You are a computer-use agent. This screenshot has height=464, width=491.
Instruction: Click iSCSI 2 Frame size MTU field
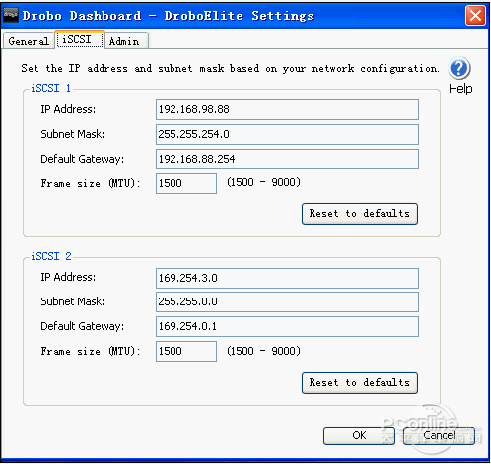pos(186,351)
